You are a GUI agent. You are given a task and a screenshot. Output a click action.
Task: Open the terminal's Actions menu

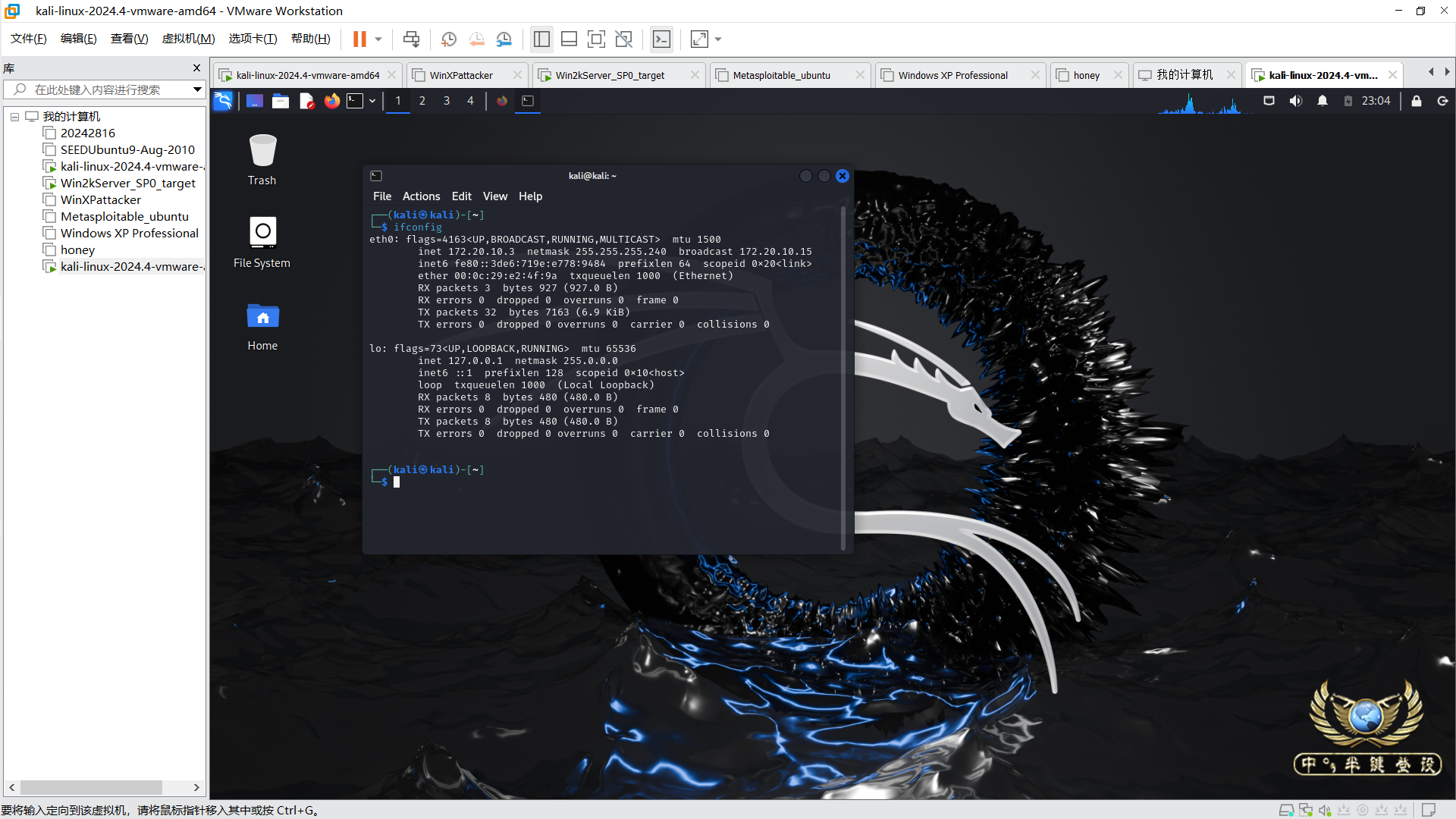coord(421,196)
